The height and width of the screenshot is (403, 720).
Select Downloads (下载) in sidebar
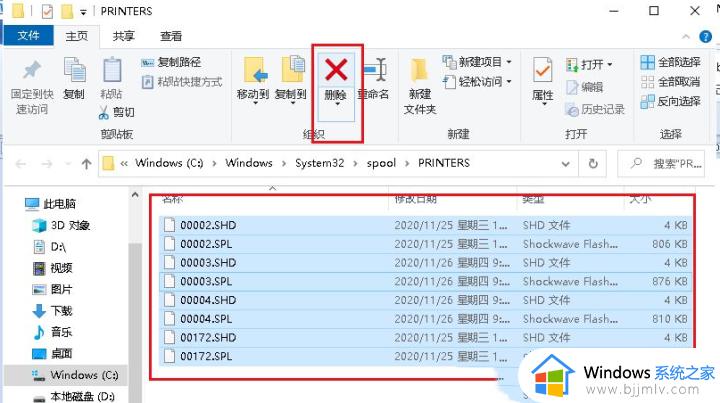53,311
